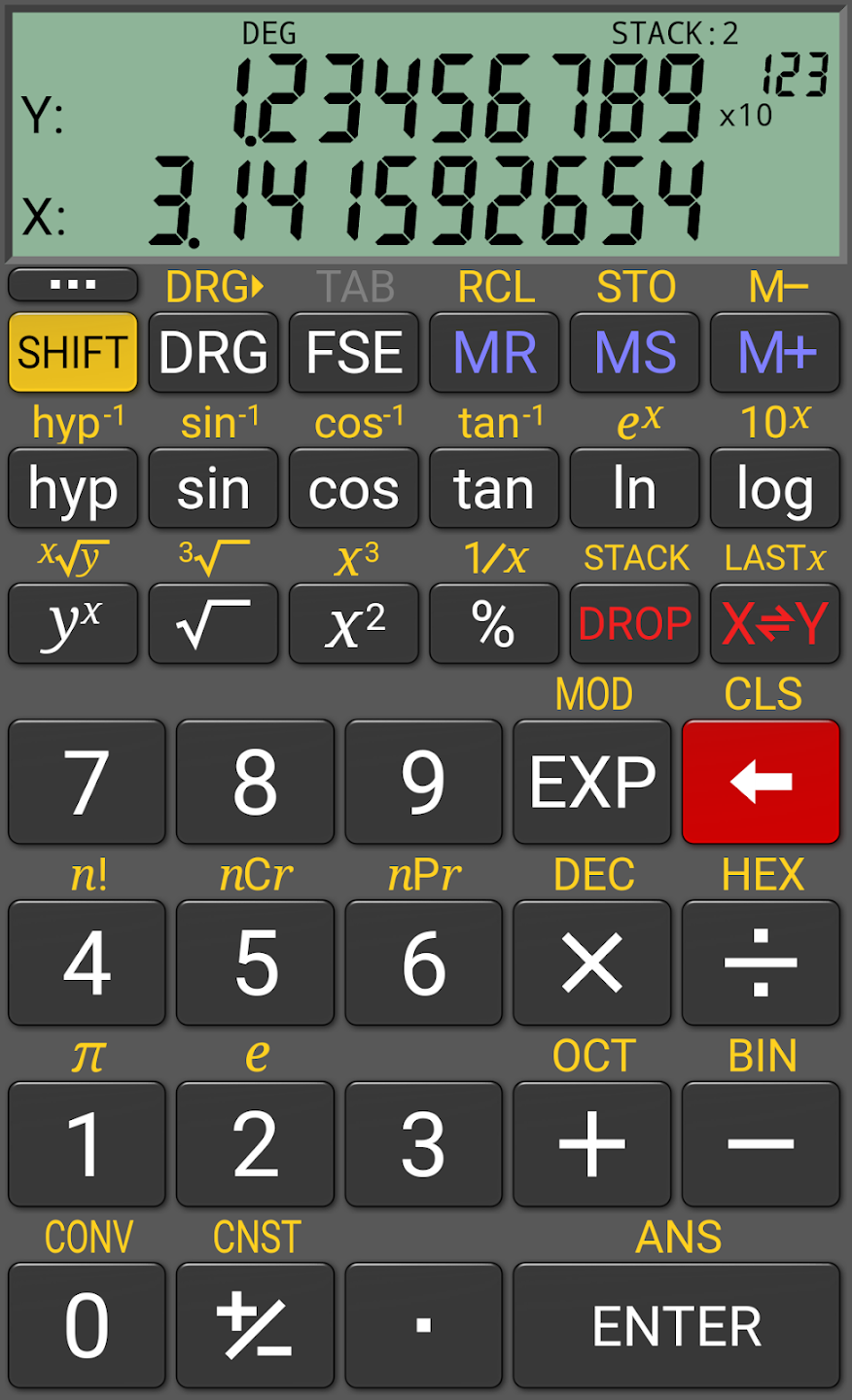Tap the percent key
The height and width of the screenshot is (1400, 852).
point(494,623)
